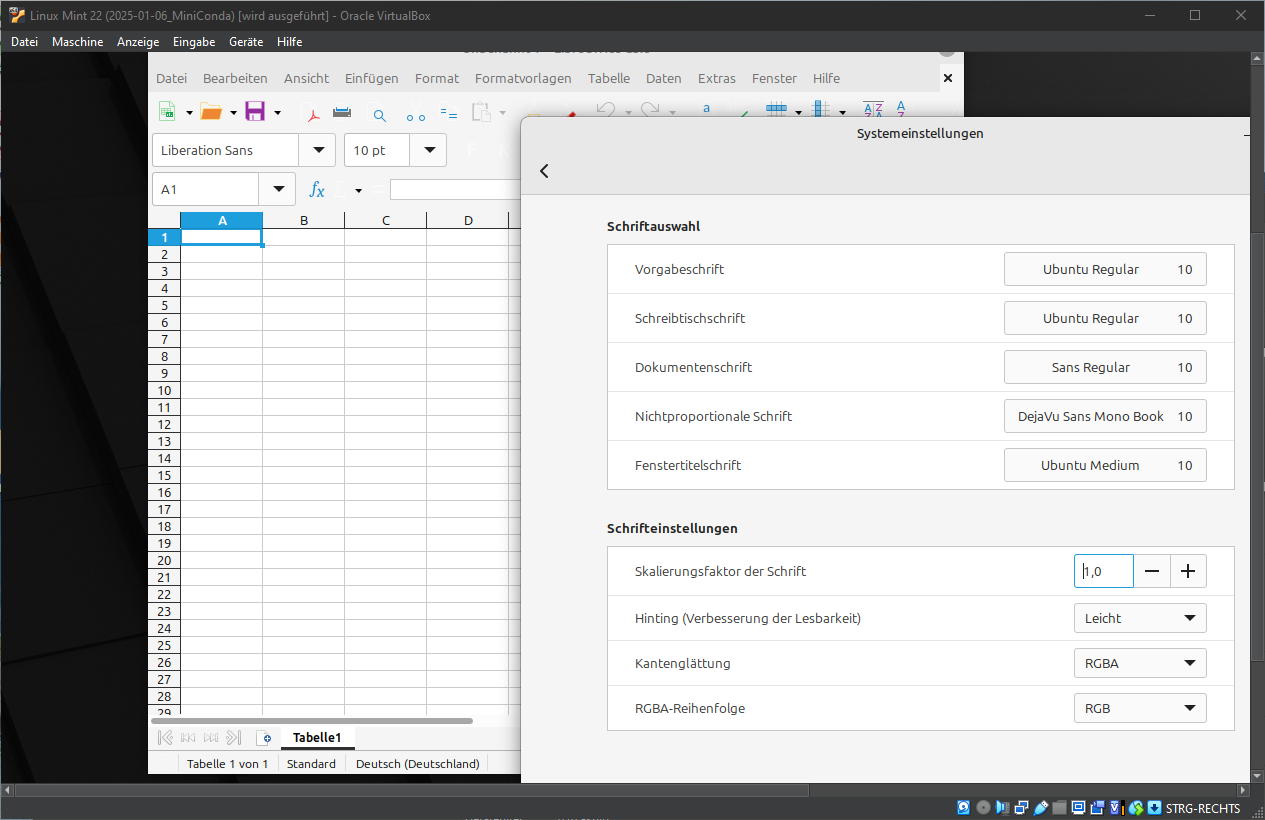Click the Calc formula input line
1265x820 pixels.
[455, 189]
